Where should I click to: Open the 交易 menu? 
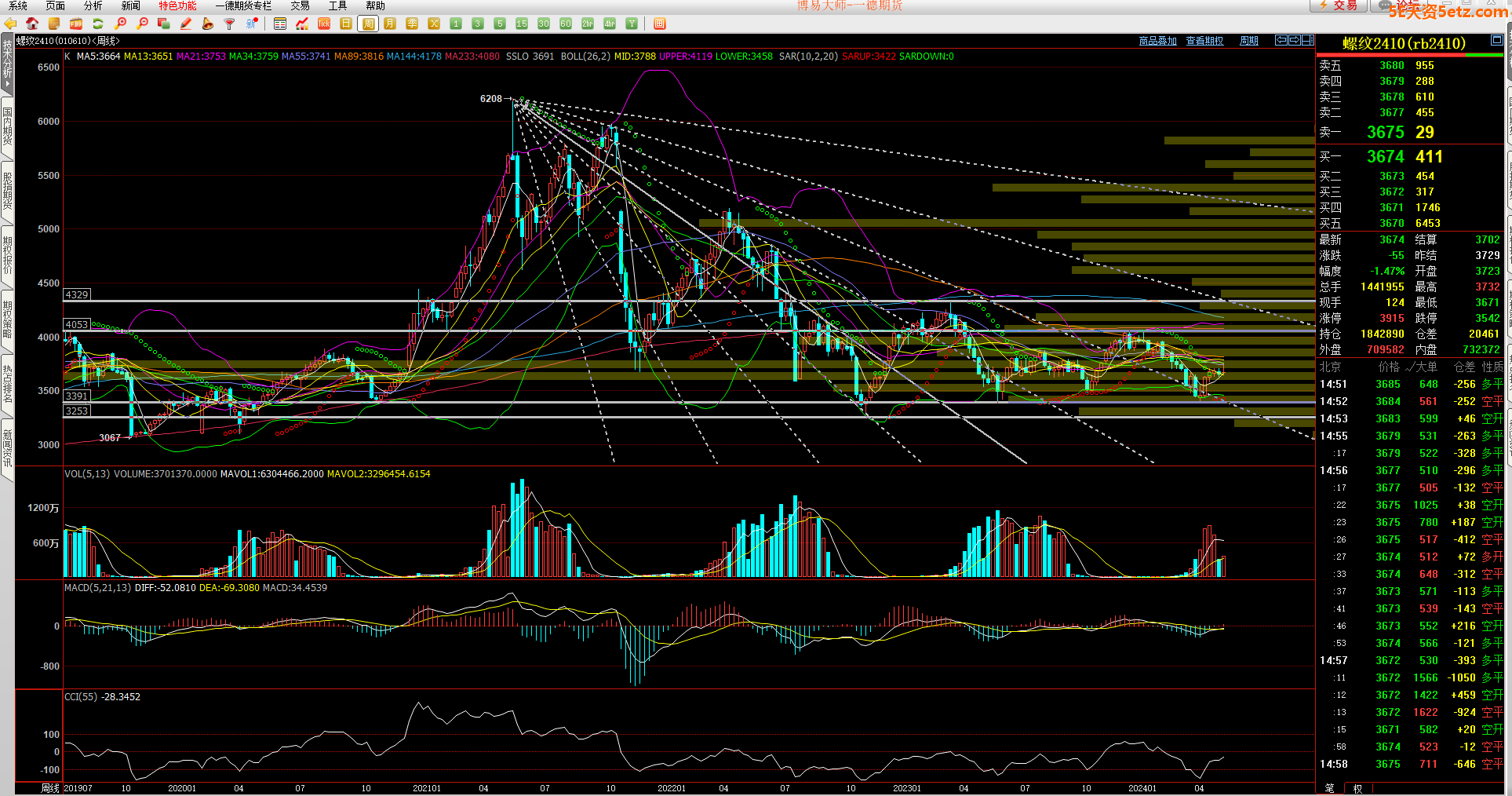coord(300,5)
